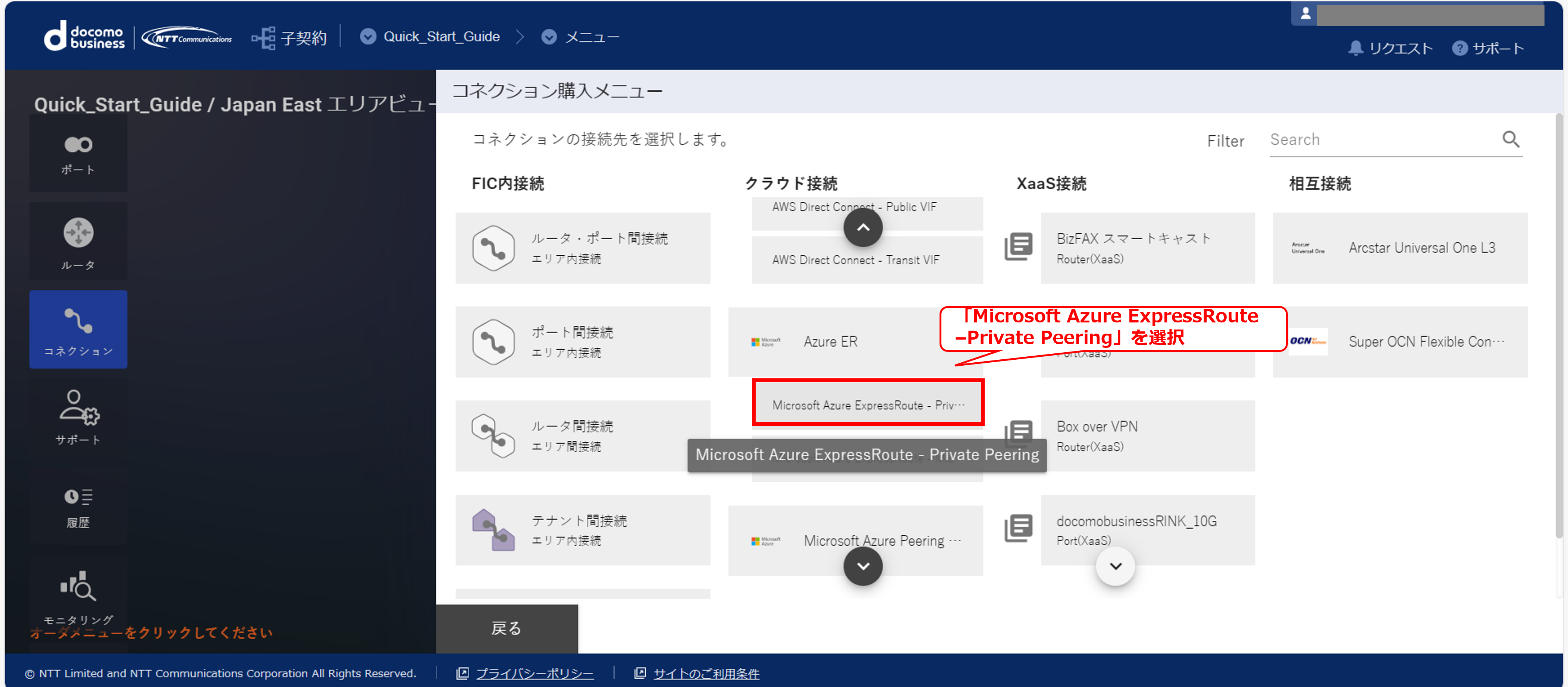
Task: Click the ルータ間接続 connection icon
Action: pyautogui.click(x=493, y=436)
